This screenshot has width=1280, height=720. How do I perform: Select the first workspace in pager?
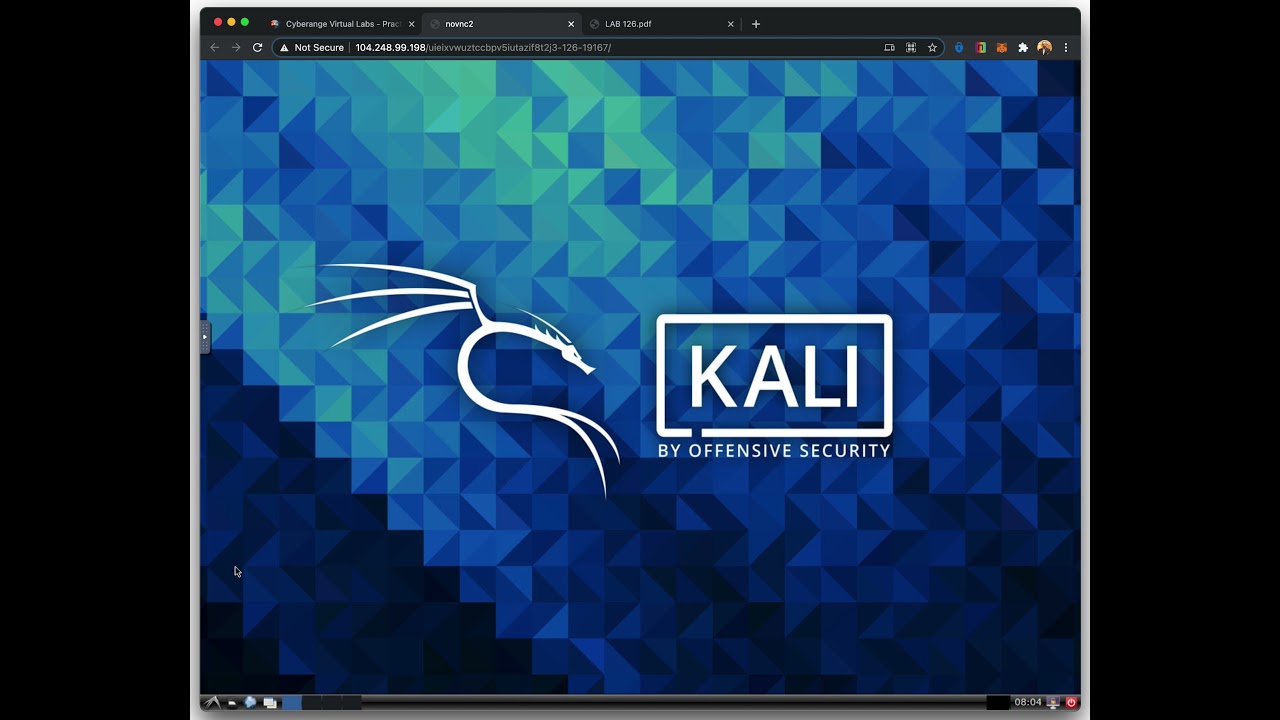pyautogui.click(x=292, y=703)
